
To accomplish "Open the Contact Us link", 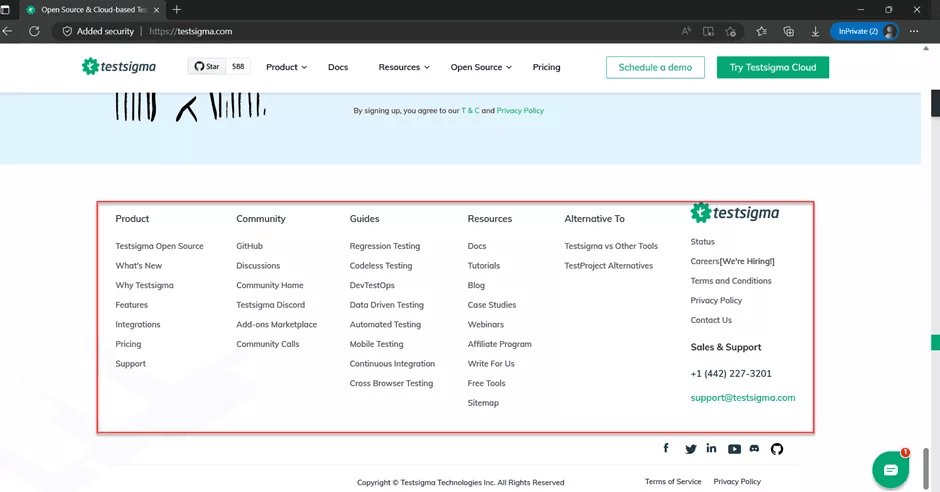I will [711, 320].
